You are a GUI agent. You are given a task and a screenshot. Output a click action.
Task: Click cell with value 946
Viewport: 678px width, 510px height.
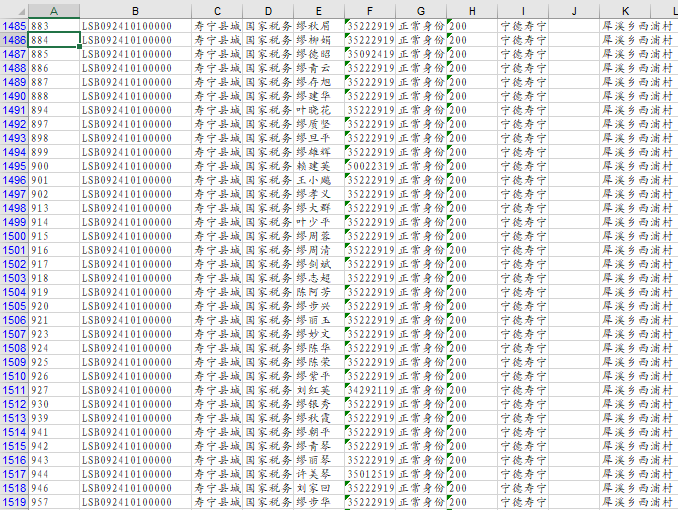[x=54, y=488]
